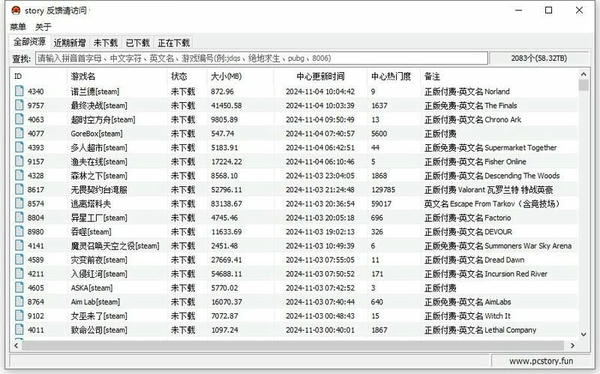Click the horizontal scrollbar left arrow
Viewport: 600px width, 374px height.
[16, 345]
